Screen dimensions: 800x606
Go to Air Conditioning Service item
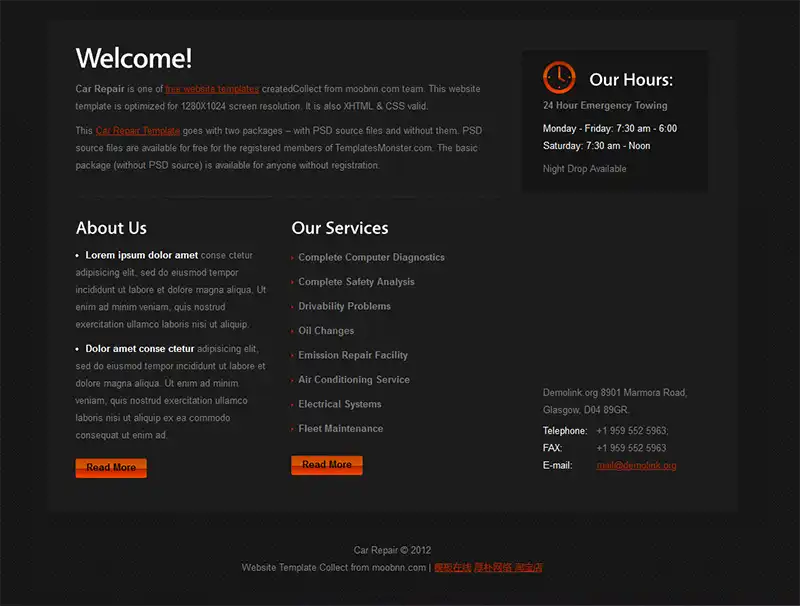(x=354, y=380)
